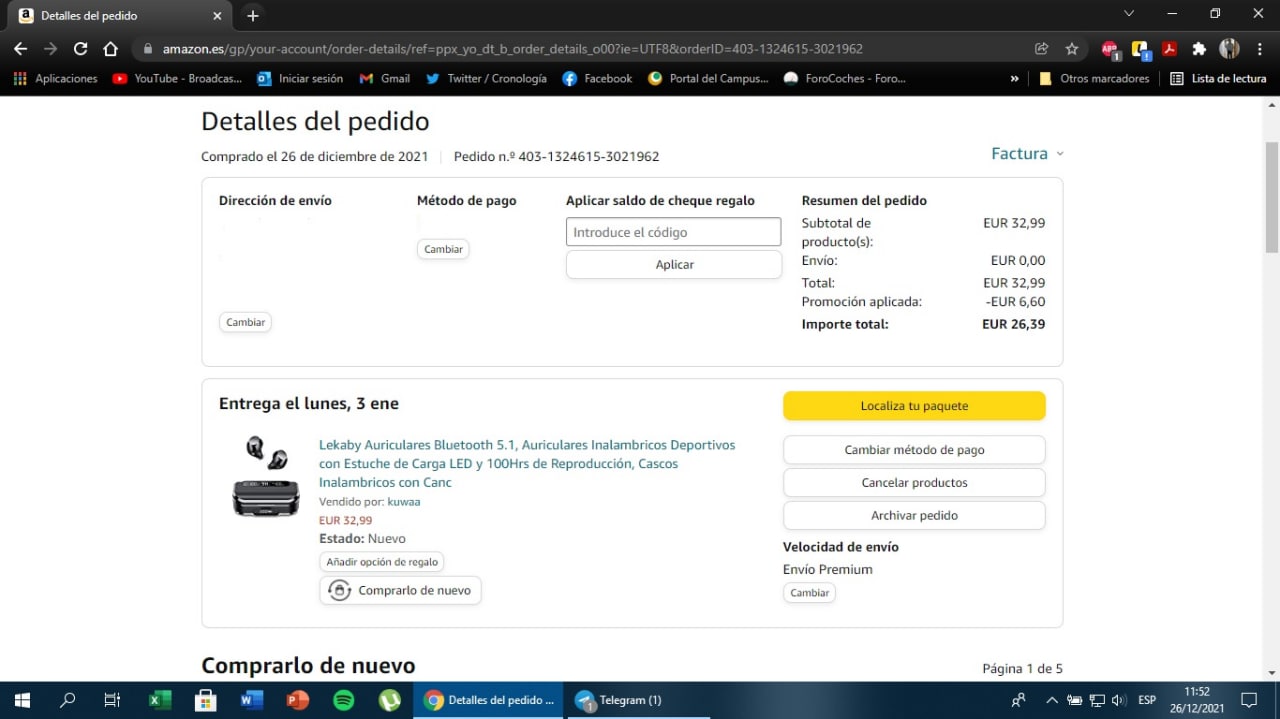Click the Adobe Acrobat extension icon
The width and height of the screenshot is (1280, 719).
click(x=1169, y=48)
